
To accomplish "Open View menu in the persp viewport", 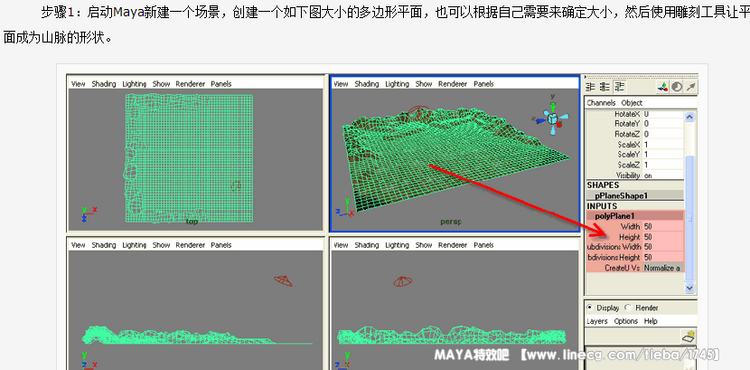I will [341, 84].
